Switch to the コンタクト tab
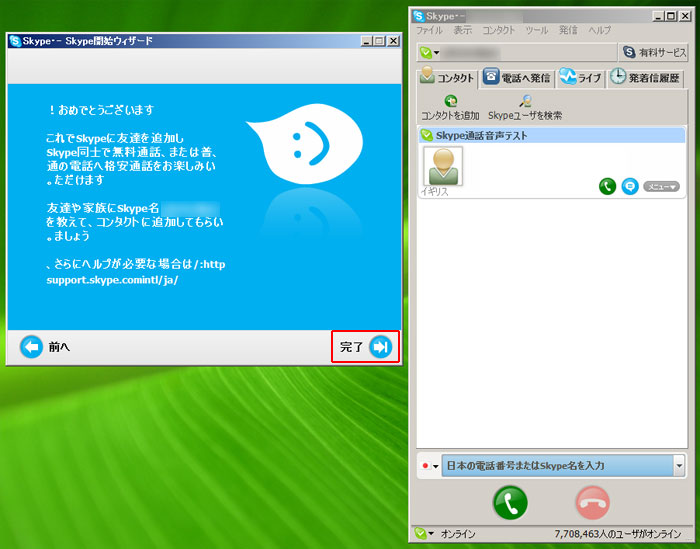Image resolution: width=700 pixels, height=549 pixels. [447, 78]
